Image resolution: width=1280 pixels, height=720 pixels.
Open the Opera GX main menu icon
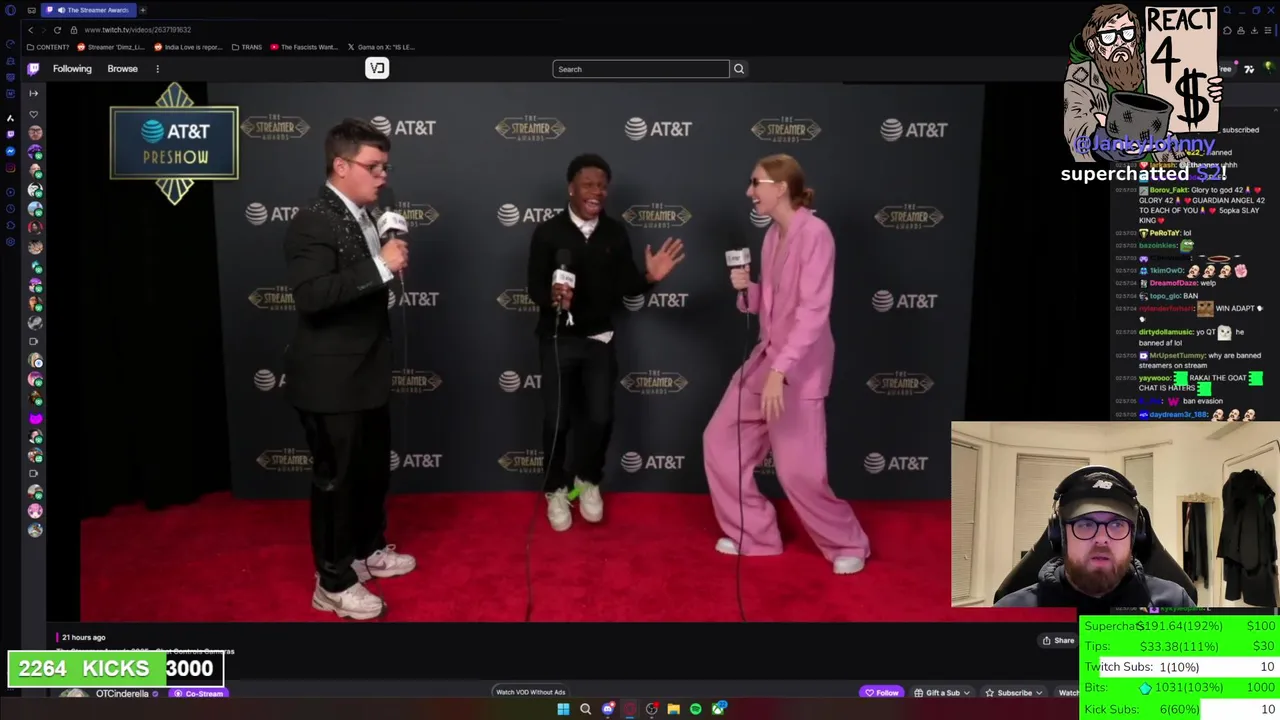11,10
